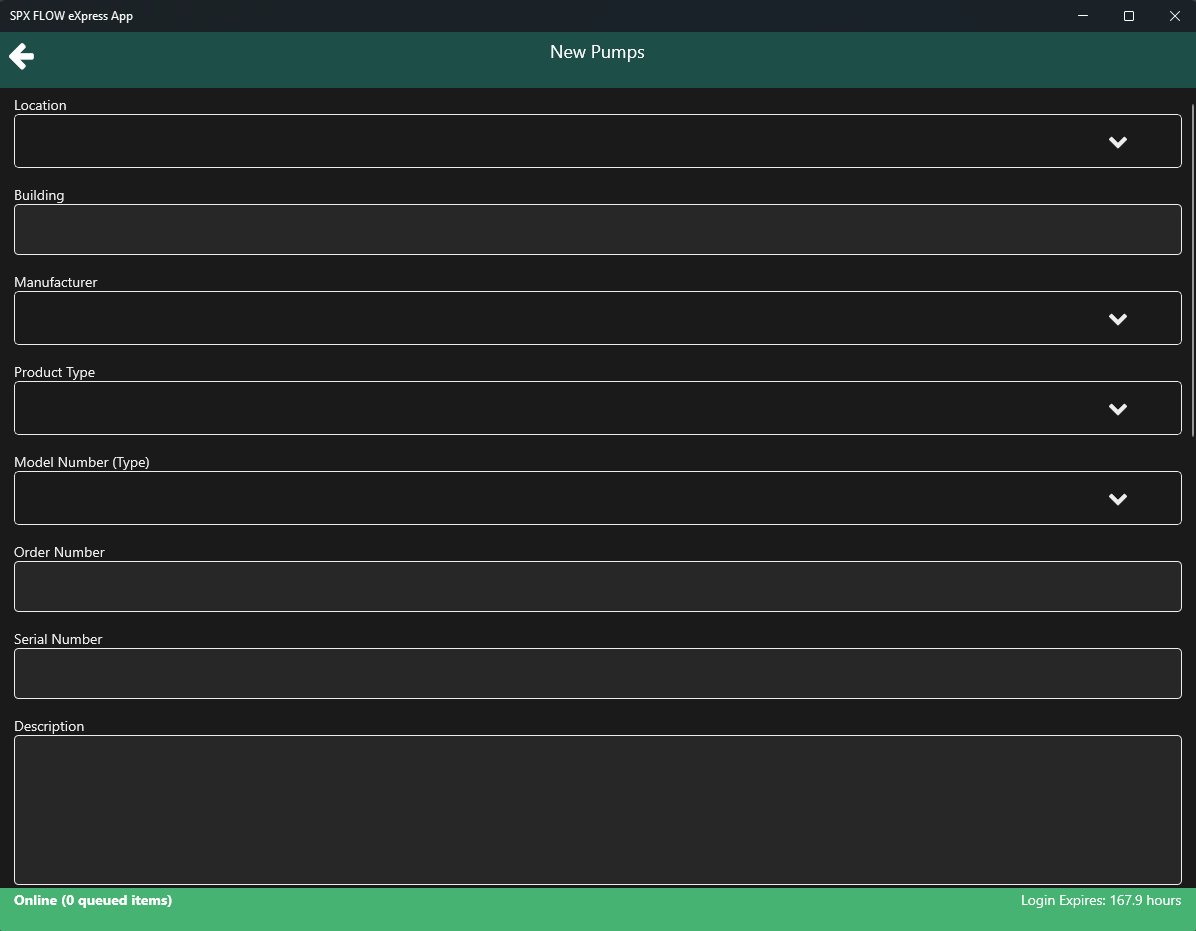Click the 'Online (0 queued items)' status text
Screen dimensions: 1196x931
[93, 901]
